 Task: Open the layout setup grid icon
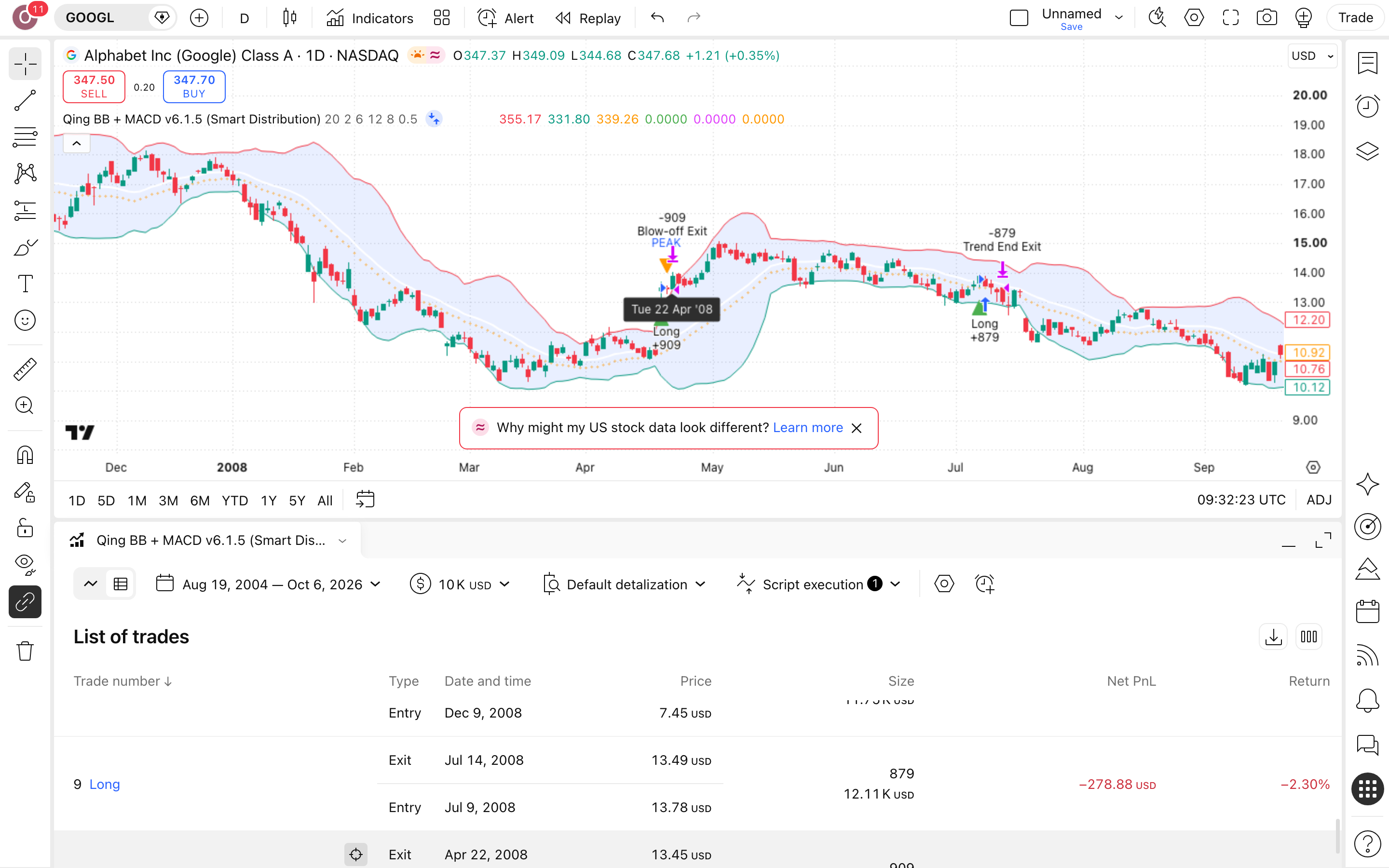(x=441, y=18)
